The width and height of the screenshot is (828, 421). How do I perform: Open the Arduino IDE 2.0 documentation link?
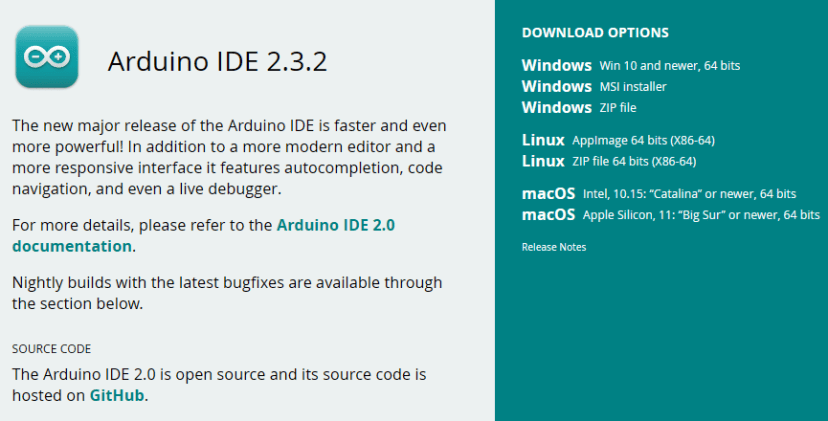point(203,236)
